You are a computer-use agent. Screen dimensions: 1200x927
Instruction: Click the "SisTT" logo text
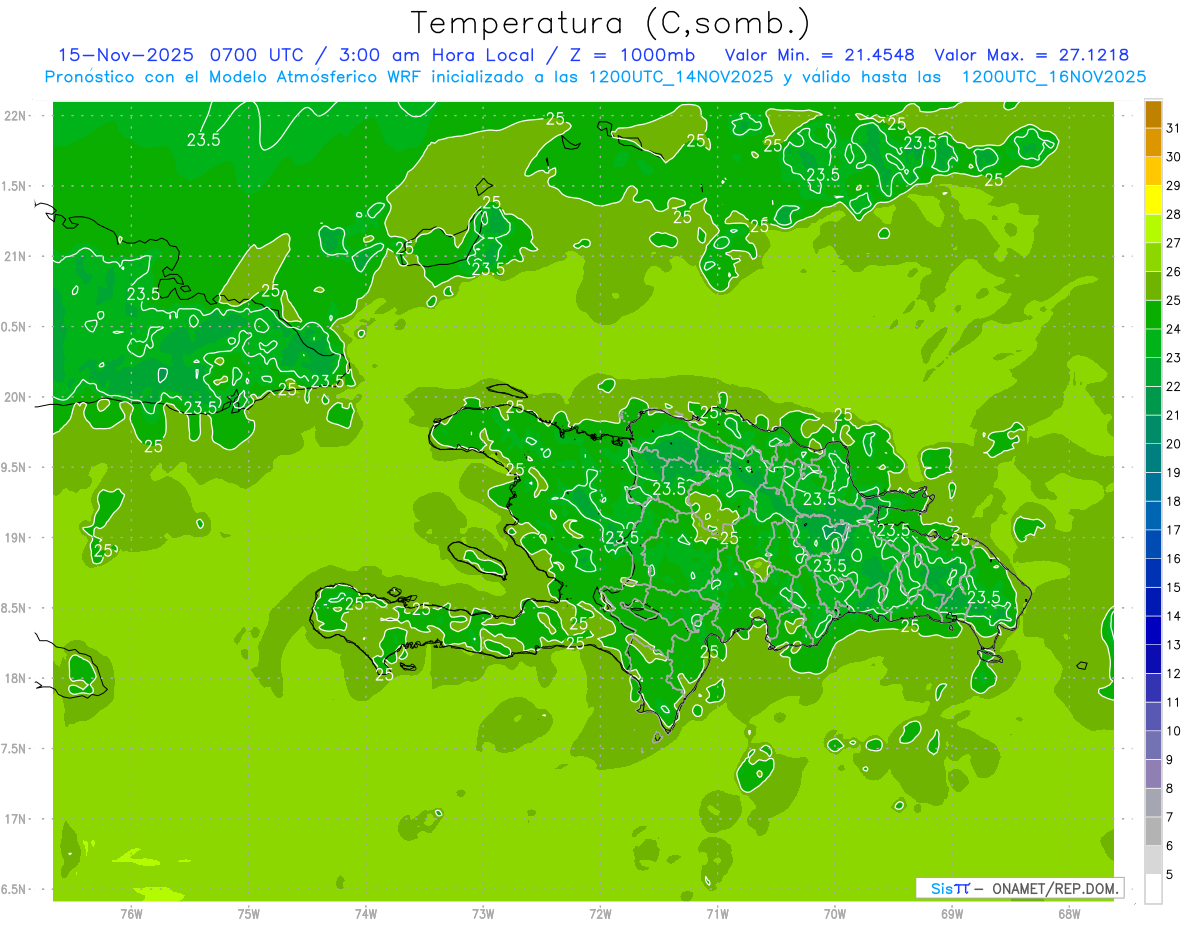tap(950, 888)
